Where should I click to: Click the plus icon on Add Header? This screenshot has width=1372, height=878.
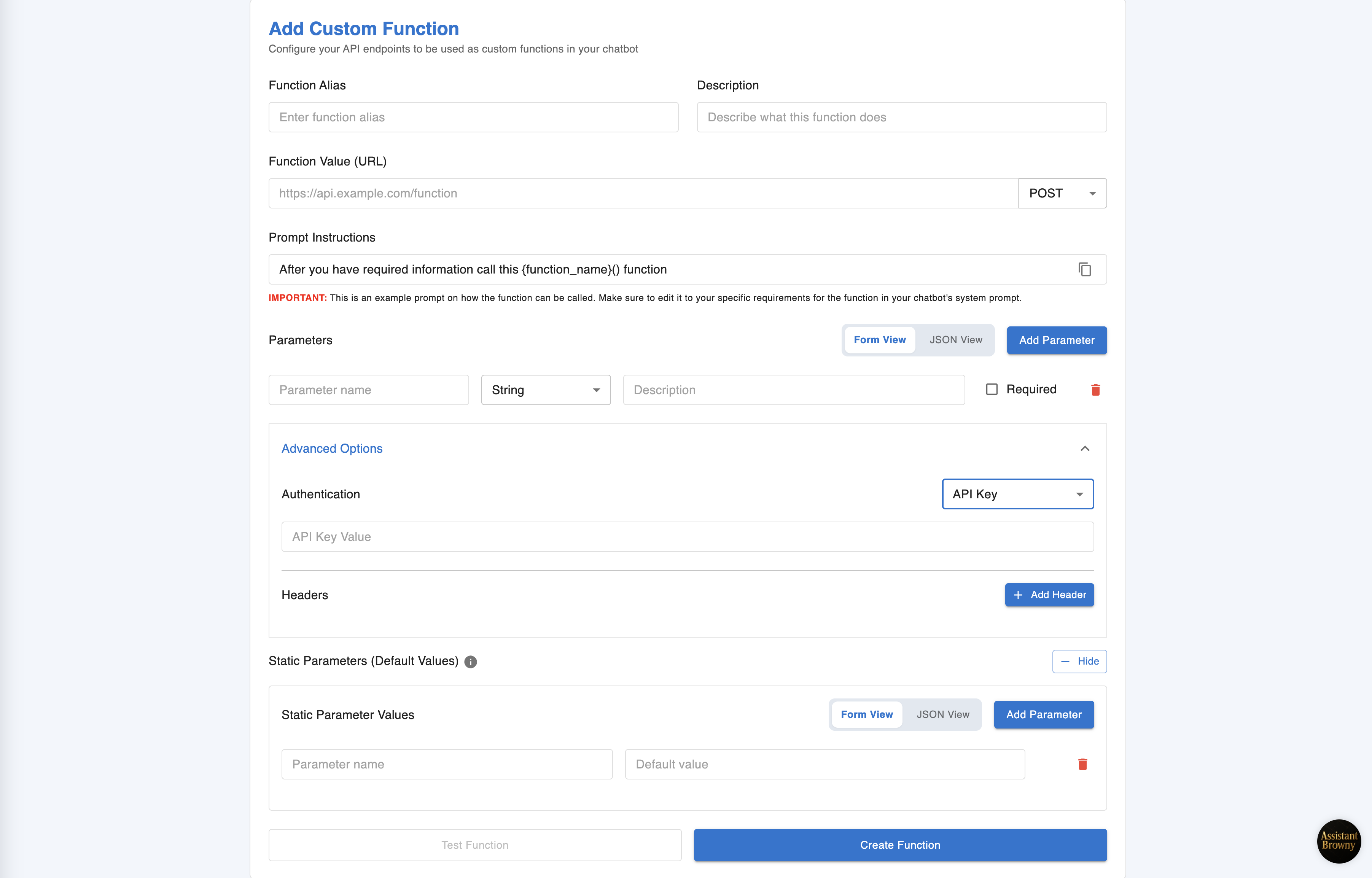tap(1018, 595)
